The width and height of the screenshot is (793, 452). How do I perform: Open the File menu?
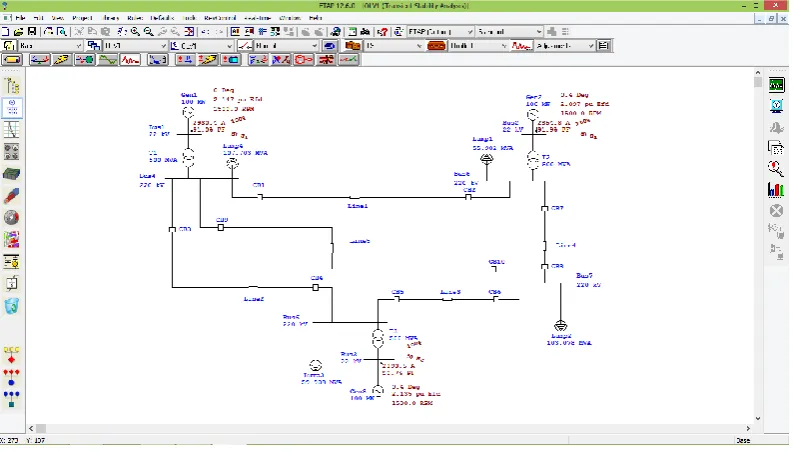tap(20, 18)
